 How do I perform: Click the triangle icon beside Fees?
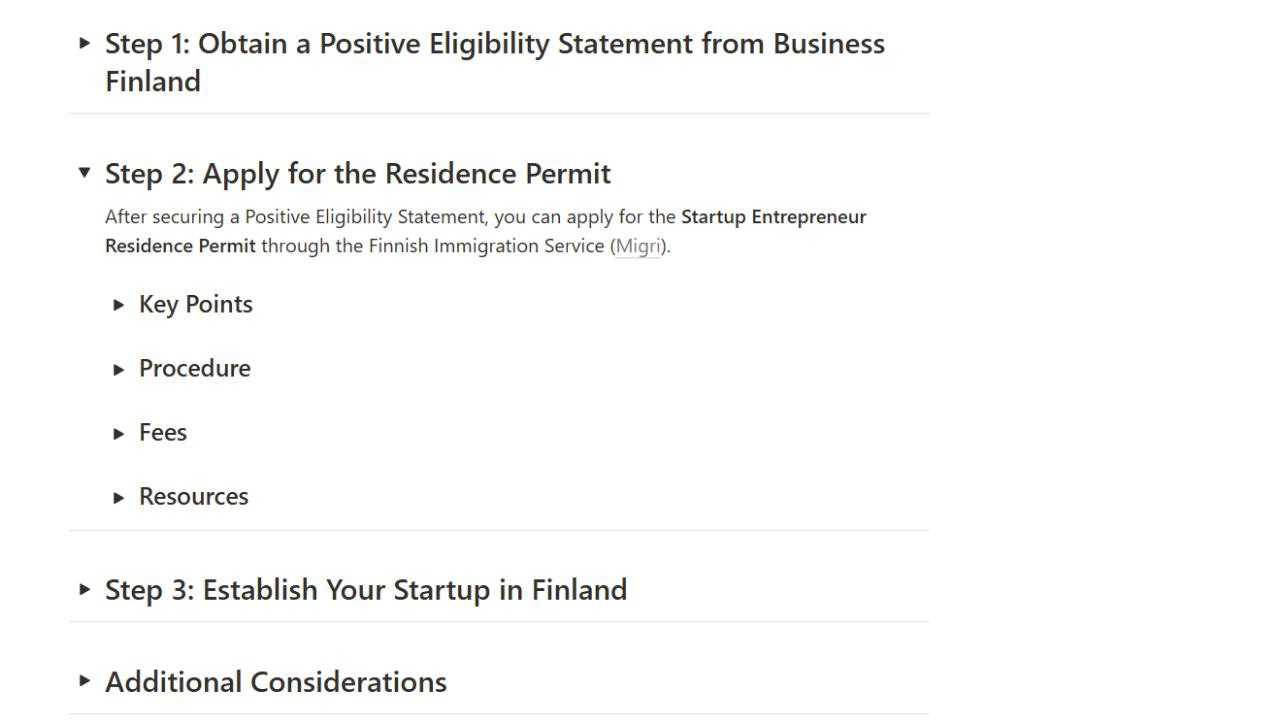[118, 432]
